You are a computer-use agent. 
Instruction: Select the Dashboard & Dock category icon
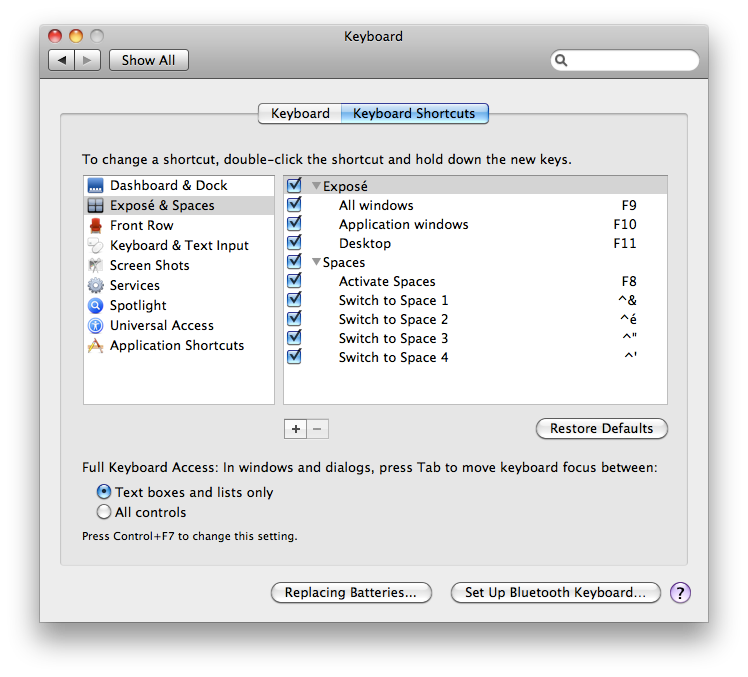pyautogui.click(x=96, y=186)
